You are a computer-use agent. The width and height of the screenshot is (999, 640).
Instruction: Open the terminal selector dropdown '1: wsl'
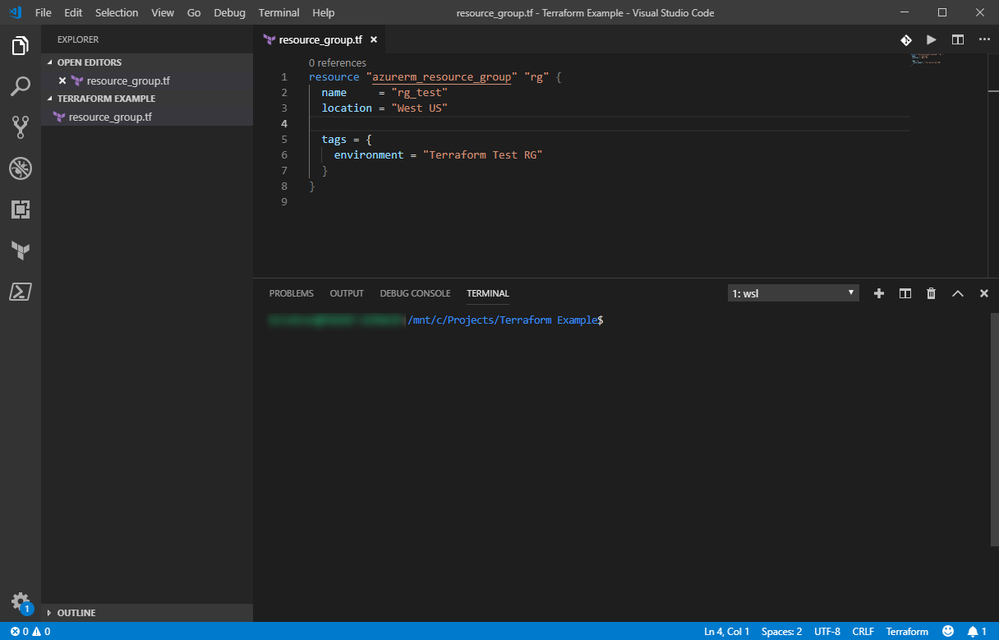point(793,293)
